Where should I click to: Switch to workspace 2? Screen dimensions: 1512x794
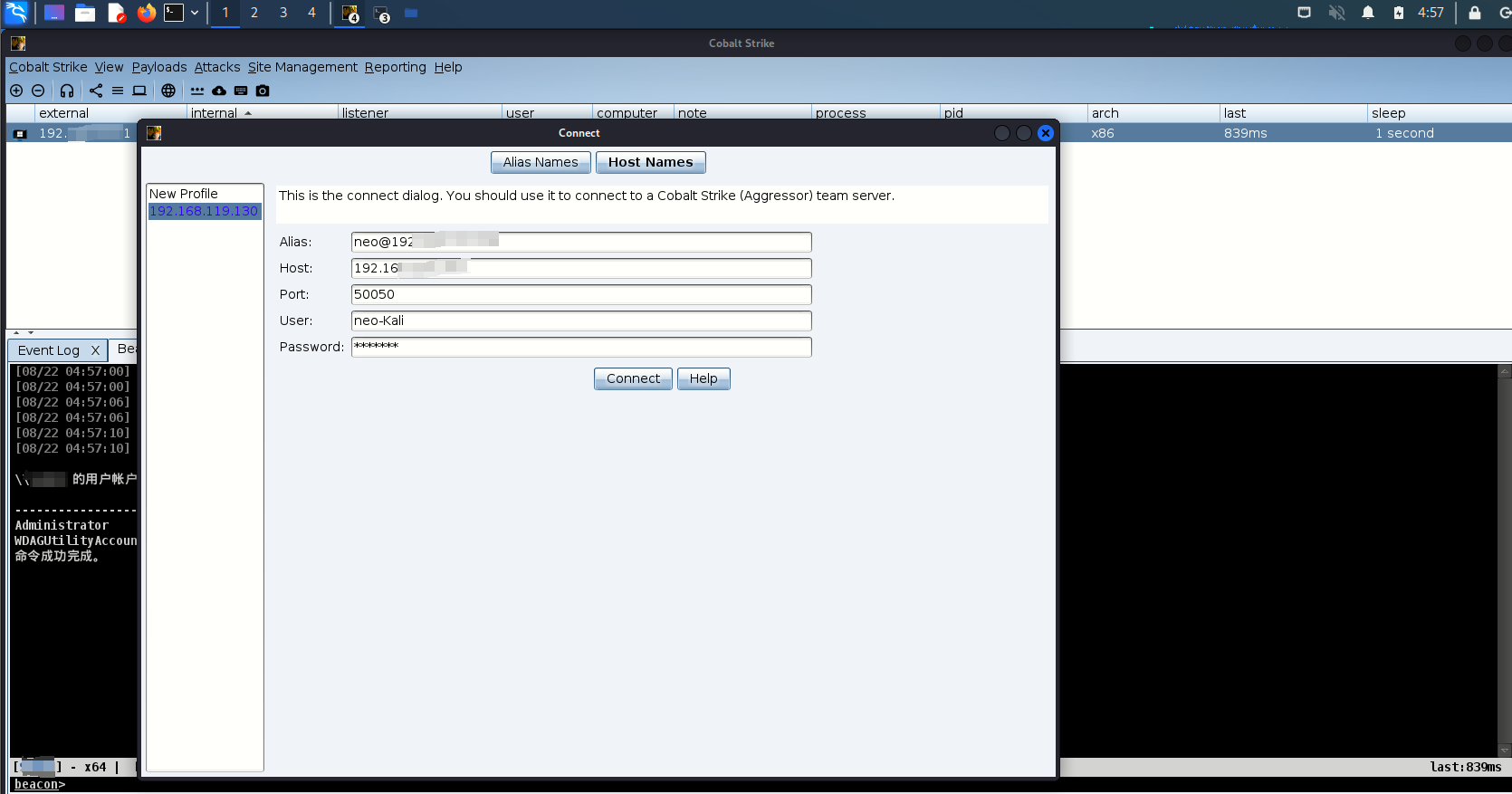point(254,13)
